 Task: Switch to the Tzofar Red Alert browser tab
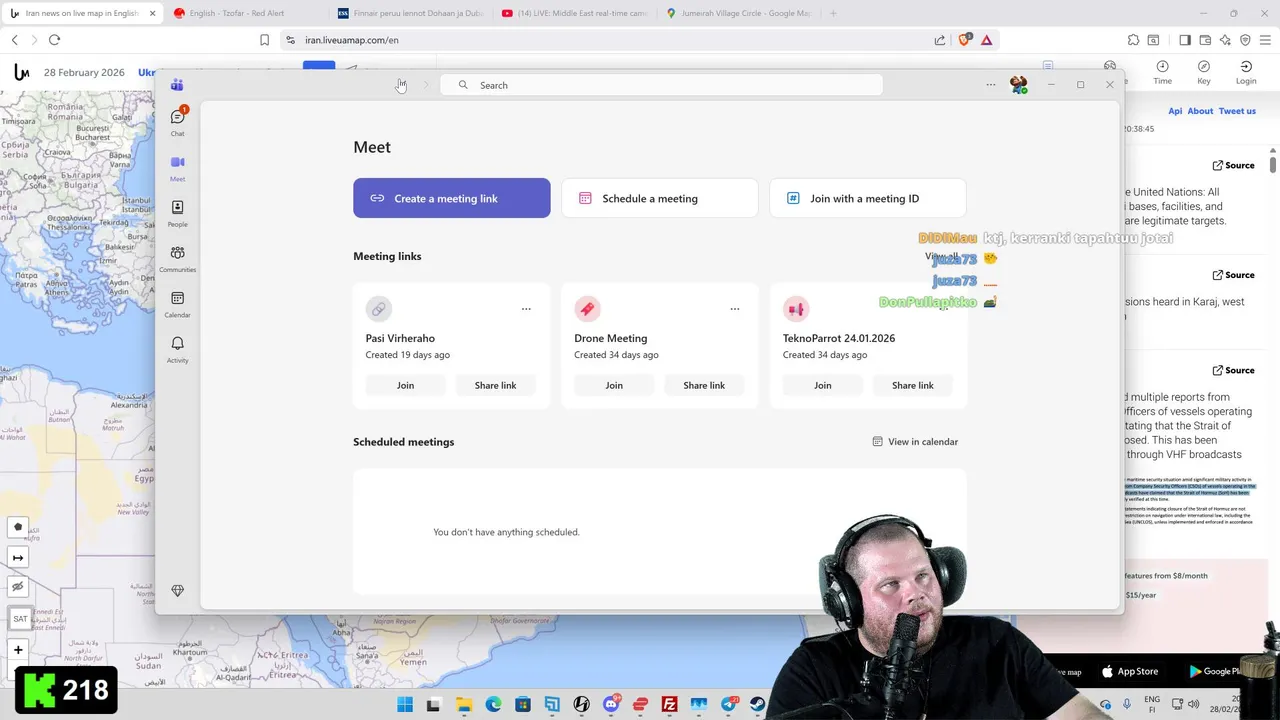(245, 13)
